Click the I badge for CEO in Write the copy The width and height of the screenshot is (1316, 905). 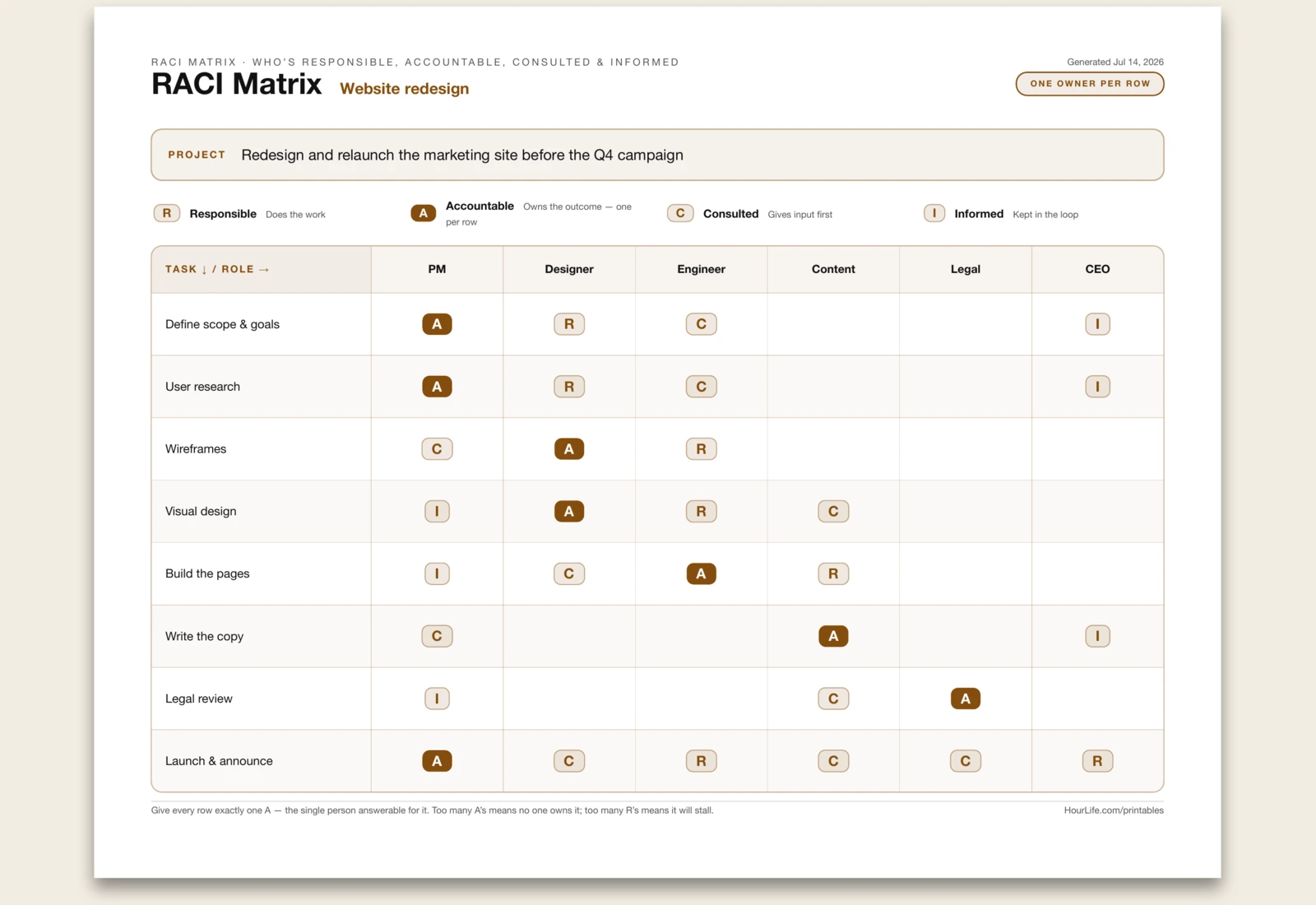click(x=1097, y=636)
